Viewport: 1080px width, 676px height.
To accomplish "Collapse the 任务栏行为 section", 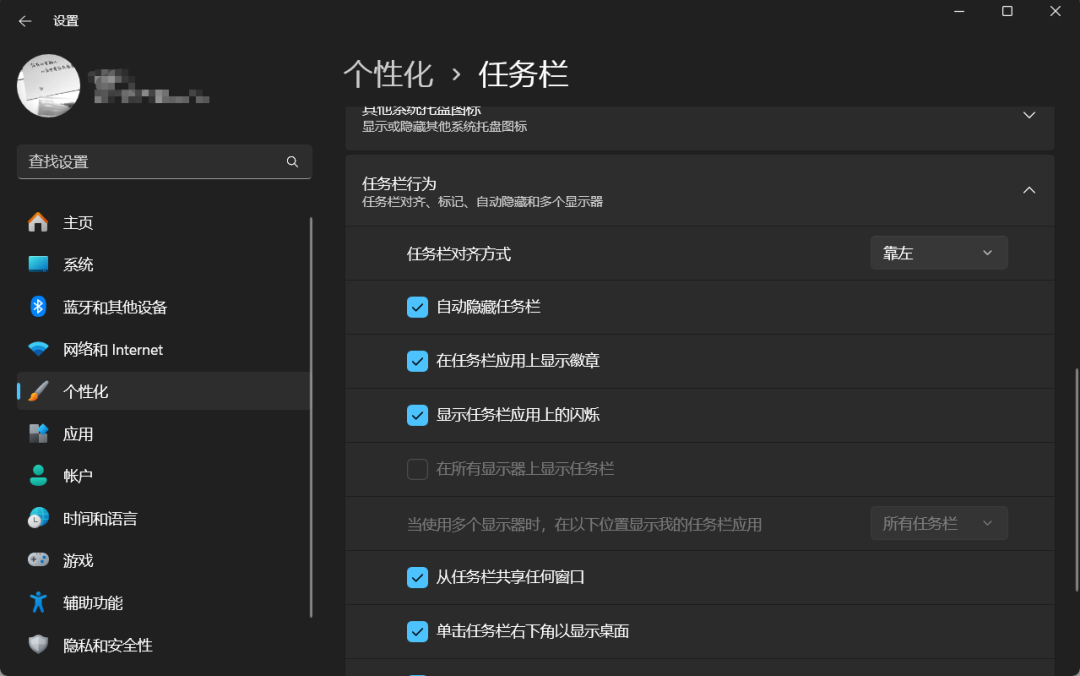I will click(x=1028, y=189).
